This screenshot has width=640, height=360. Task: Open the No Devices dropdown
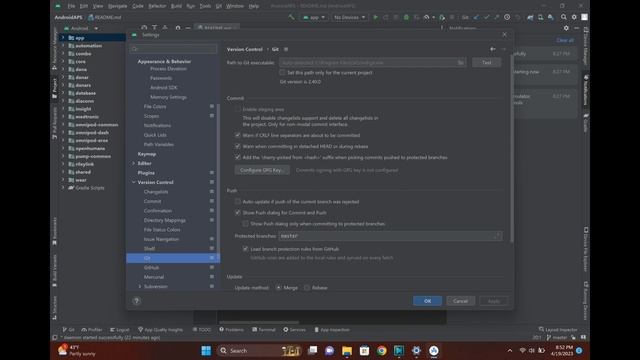point(349,17)
